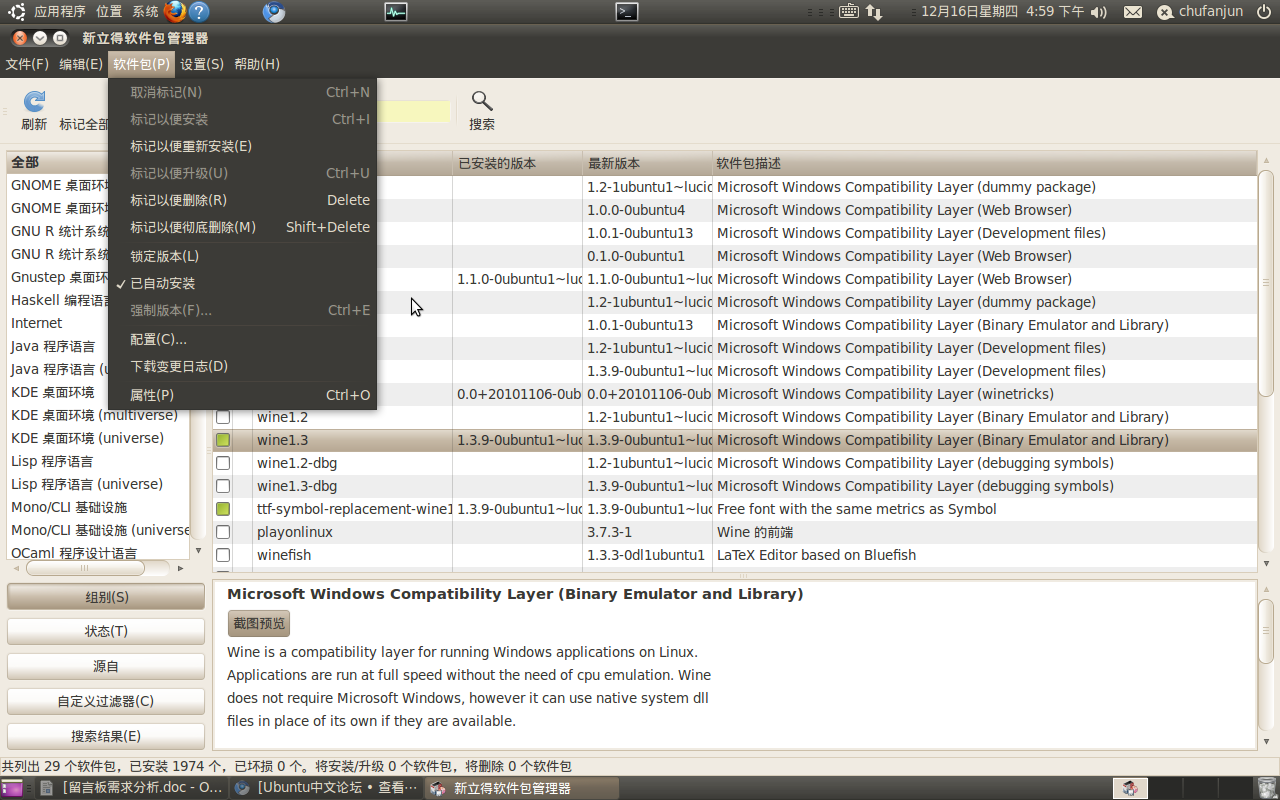This screenshot has width=1280, height=800.
Task: Sort by the 软件包描述 column header
Action: coord(984,163)
